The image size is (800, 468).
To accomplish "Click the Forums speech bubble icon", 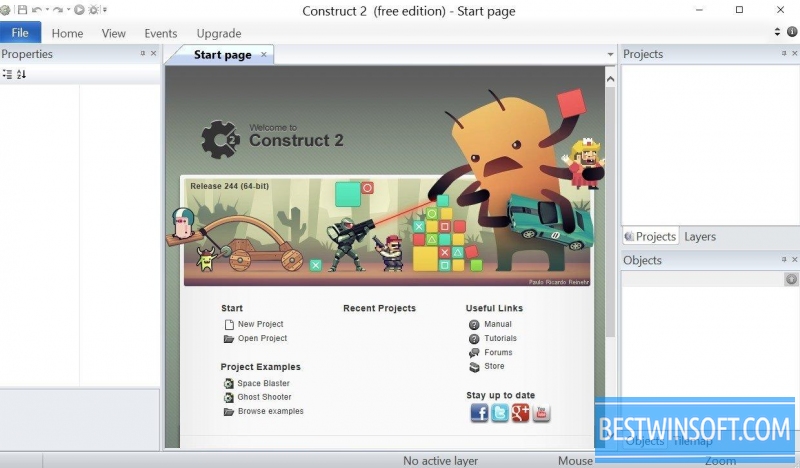I will coord(474,353).
